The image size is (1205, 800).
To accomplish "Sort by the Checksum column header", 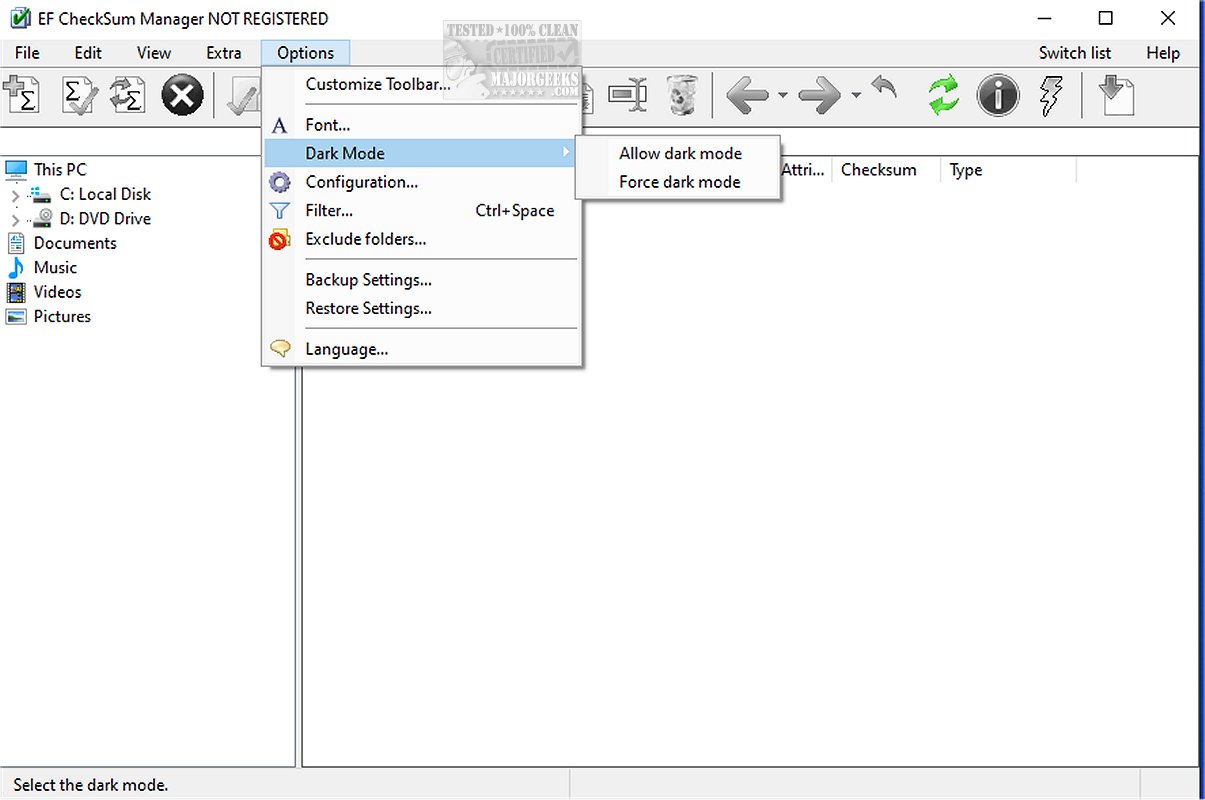I will [x=886, y=170].
